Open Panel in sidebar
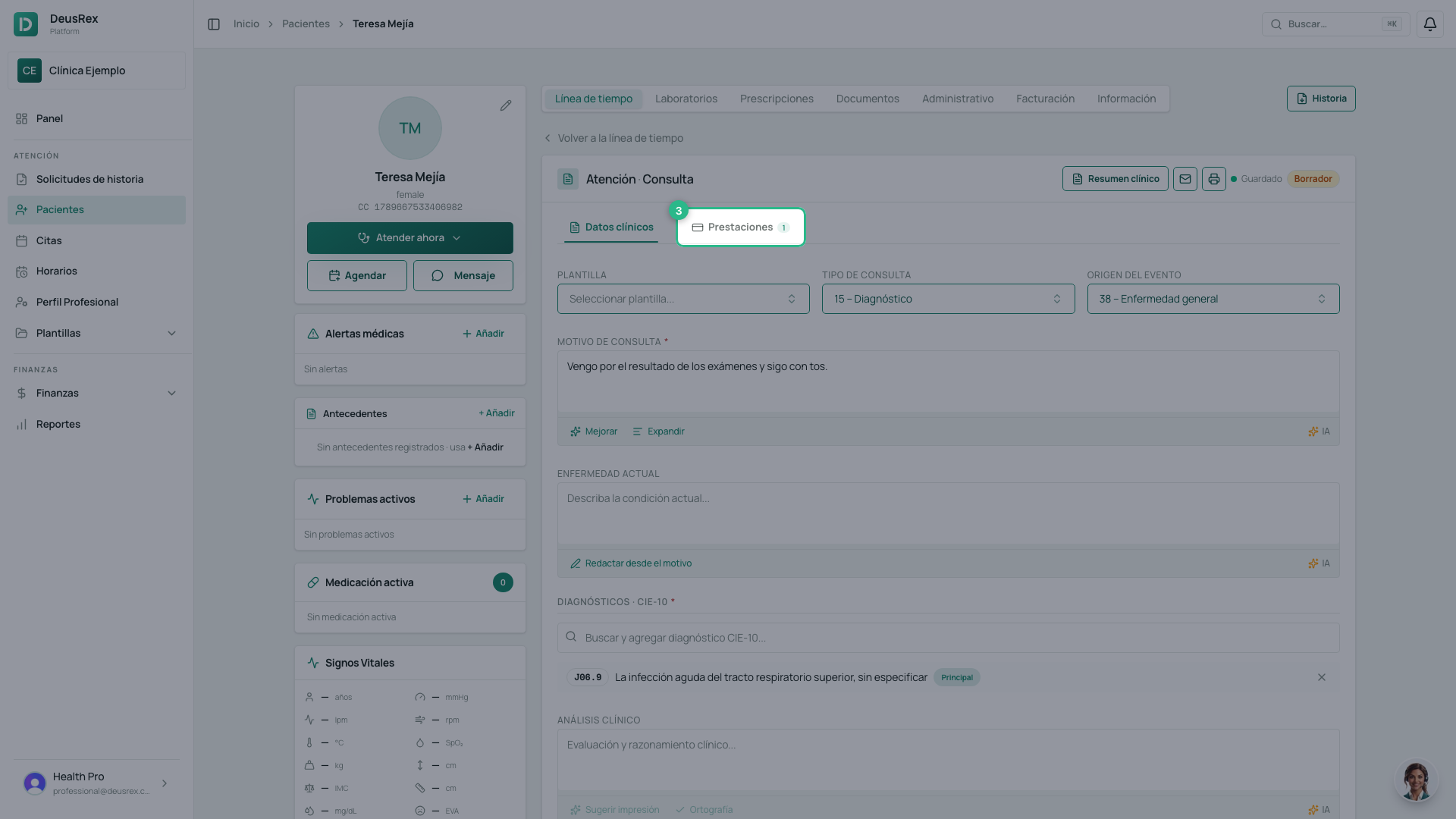 96,118
